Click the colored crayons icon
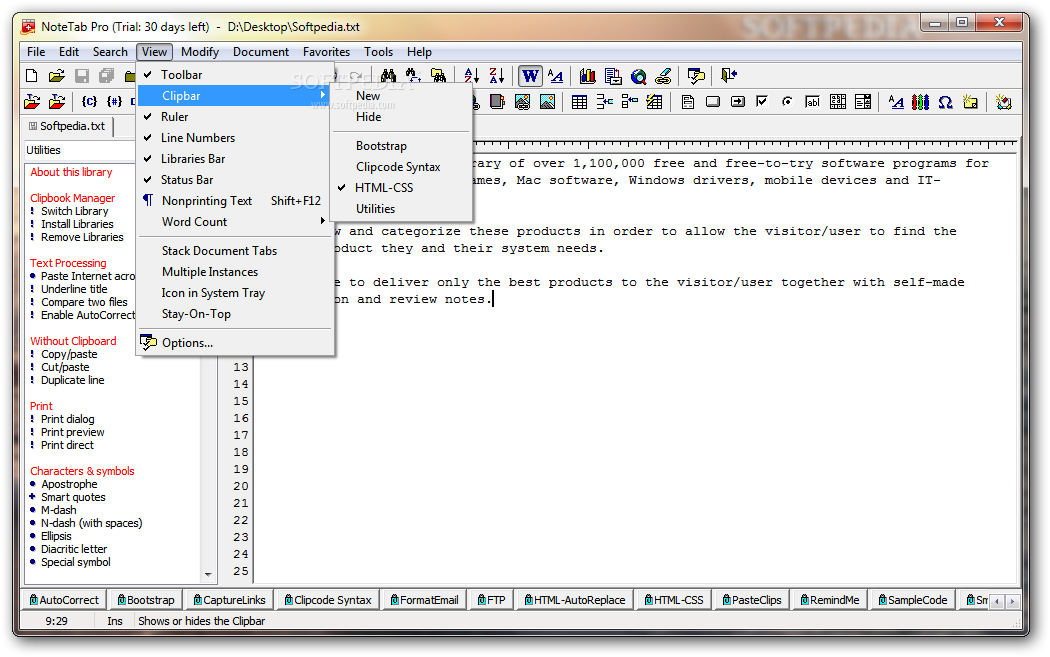Viewport: 1050px width, 657px height. 921,102
